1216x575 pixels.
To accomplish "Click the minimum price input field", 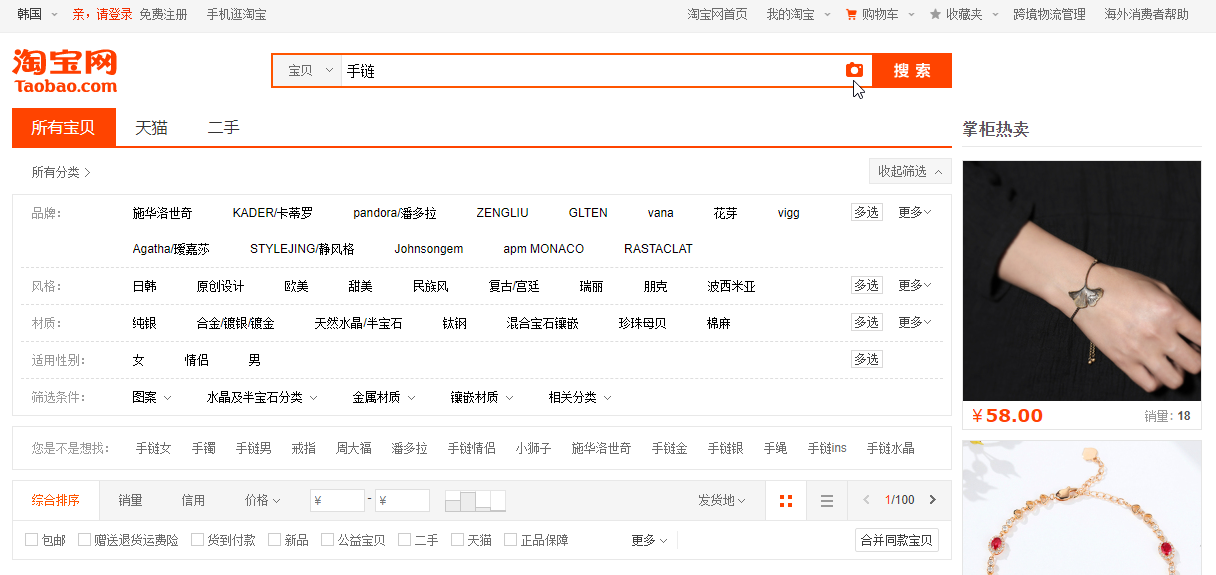I will click(337, 501).
